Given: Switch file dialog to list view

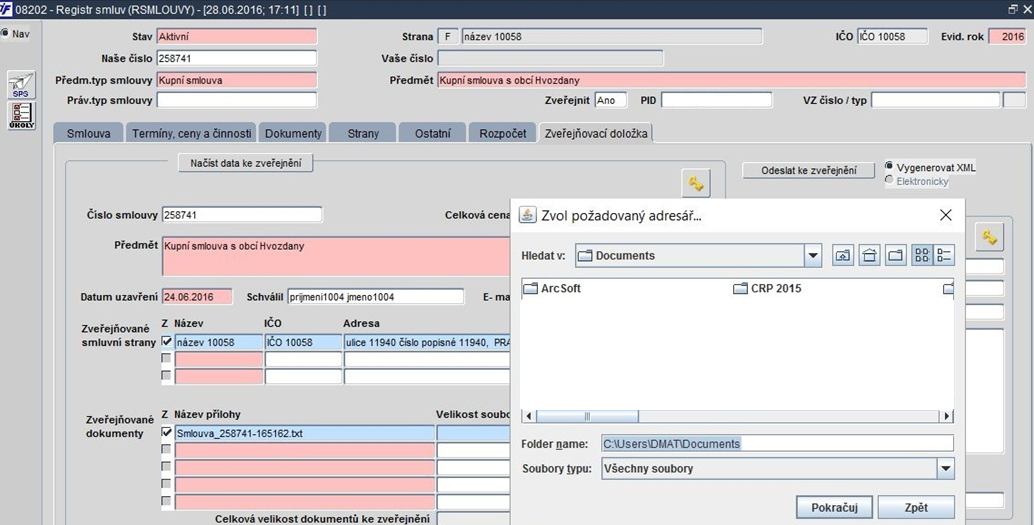Looking at the screenshot, I should point(922,255).
